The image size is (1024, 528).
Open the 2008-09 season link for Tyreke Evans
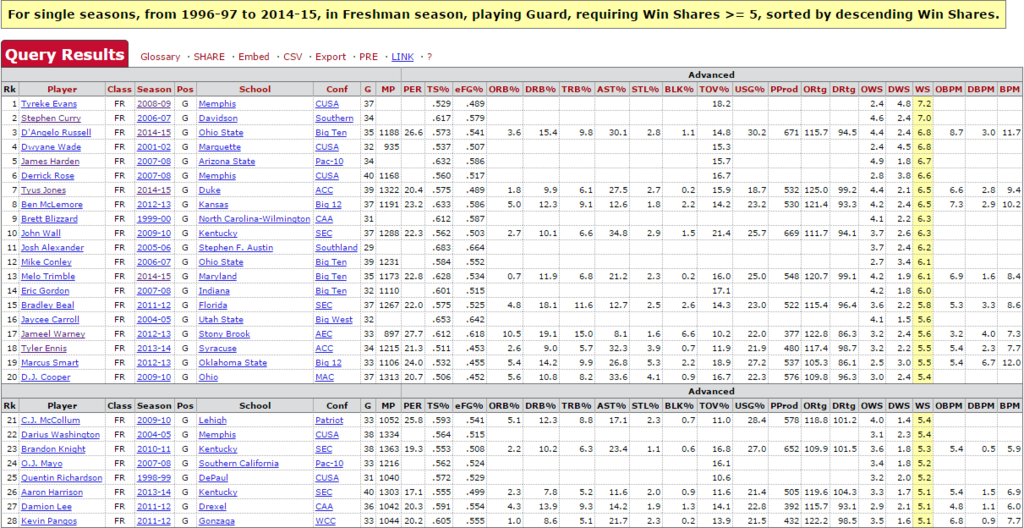coord(154,104)
